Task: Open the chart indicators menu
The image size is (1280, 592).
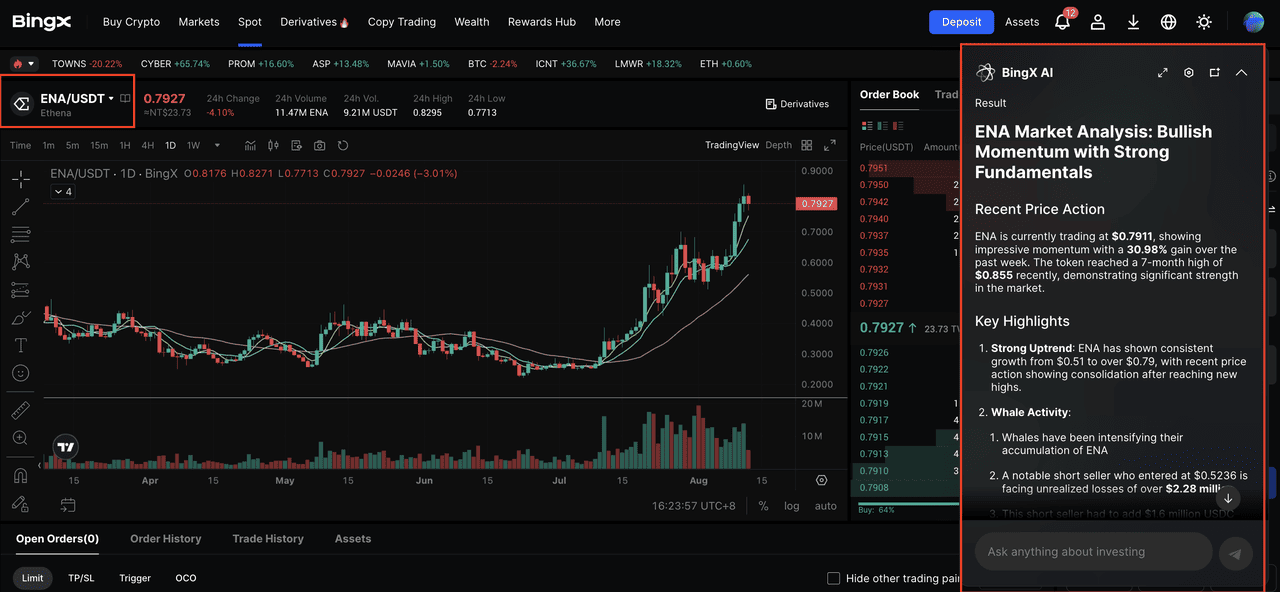Action: click(x=250, y=146)
